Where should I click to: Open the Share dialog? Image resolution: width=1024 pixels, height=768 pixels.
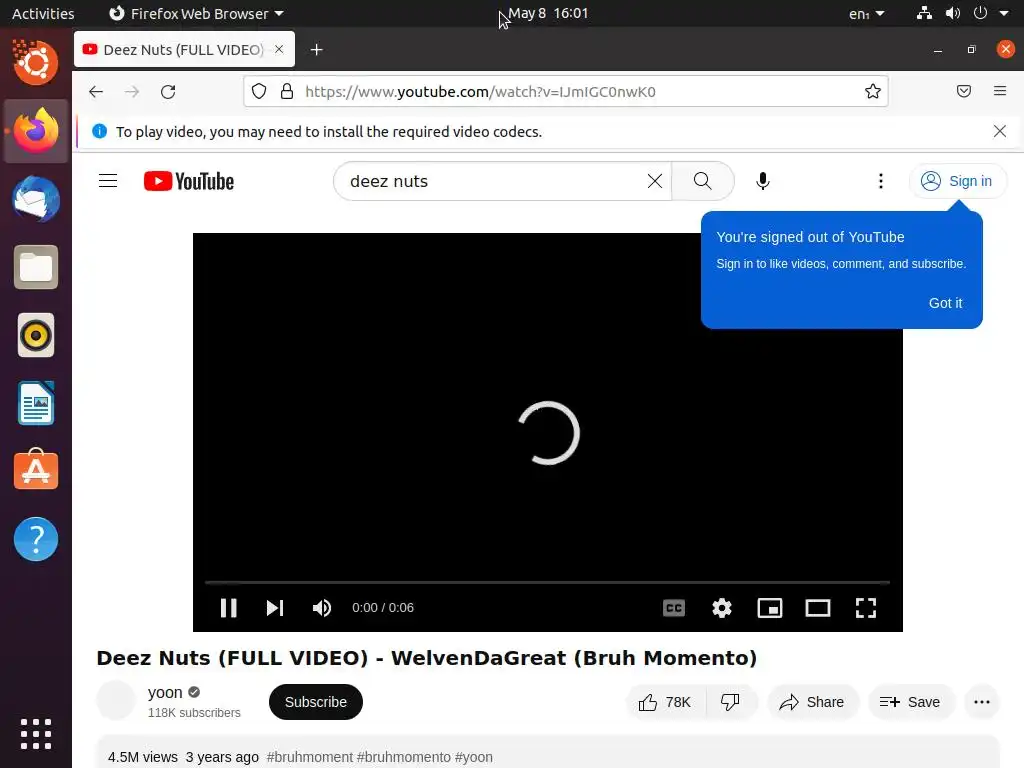pos(812,702)
